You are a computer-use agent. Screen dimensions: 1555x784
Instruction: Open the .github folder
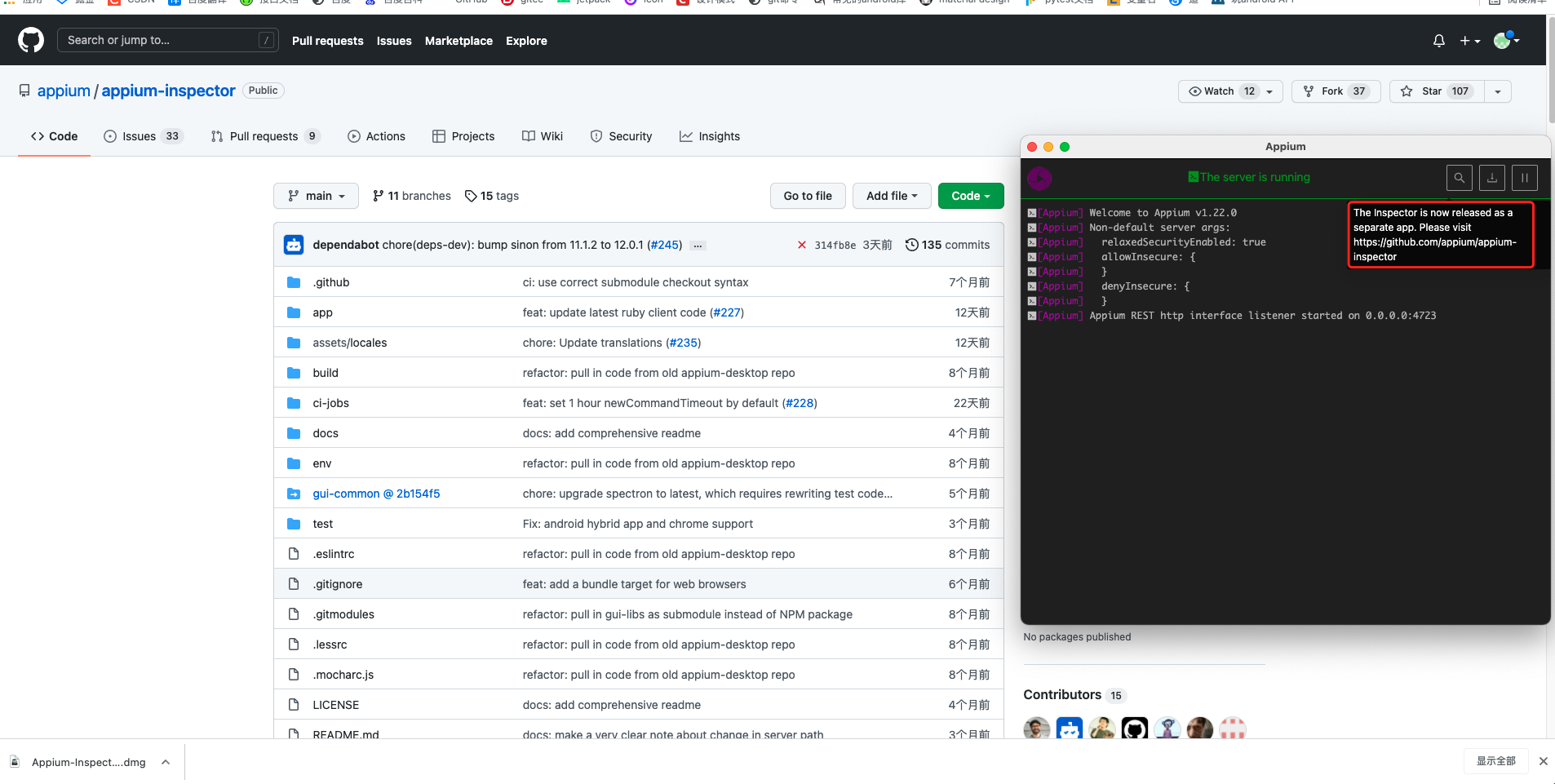[330, 282]
